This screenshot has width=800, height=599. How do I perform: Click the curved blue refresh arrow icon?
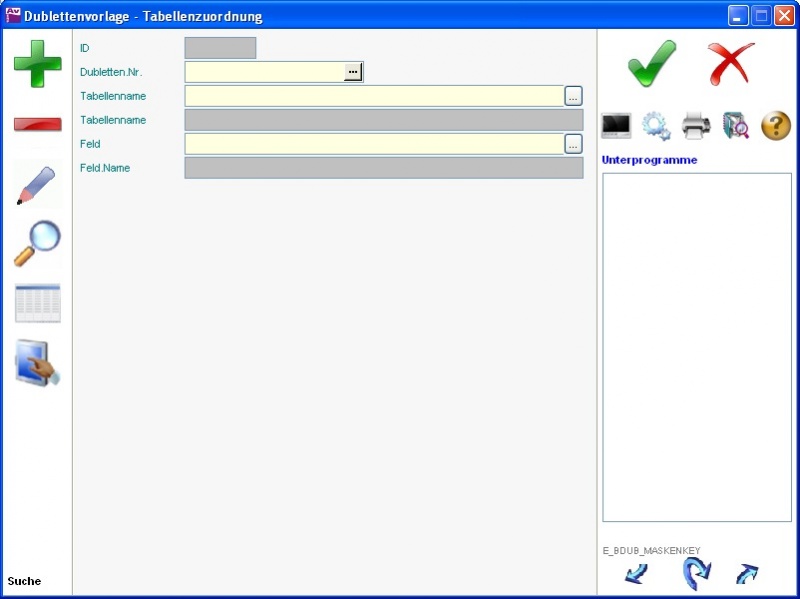point(696,574)
